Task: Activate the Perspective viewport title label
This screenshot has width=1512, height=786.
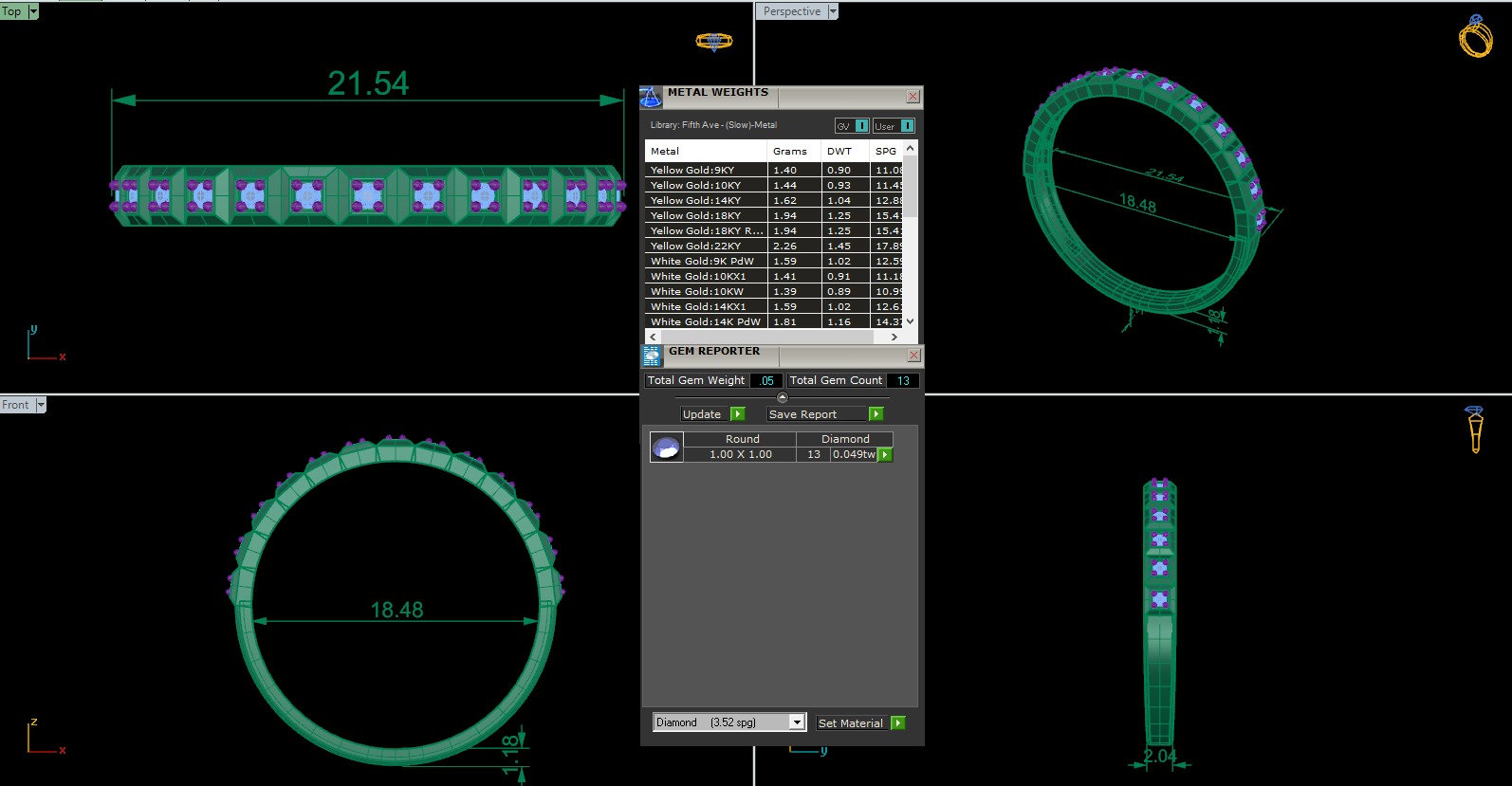Action: pyautogui.click(x=792, y=11)
